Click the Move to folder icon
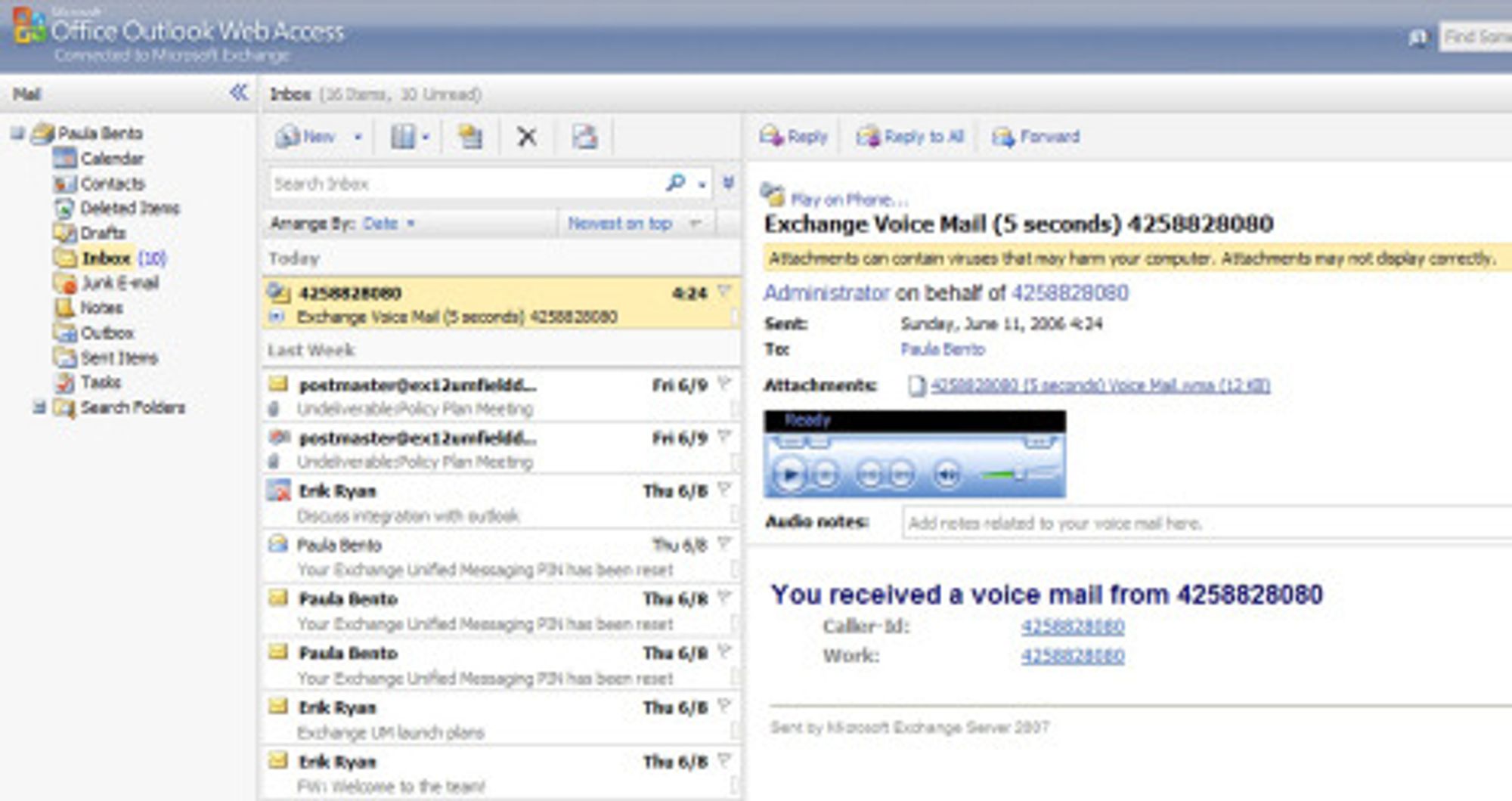The height and width of the screenshot is (801, 1512). [469, 137]
